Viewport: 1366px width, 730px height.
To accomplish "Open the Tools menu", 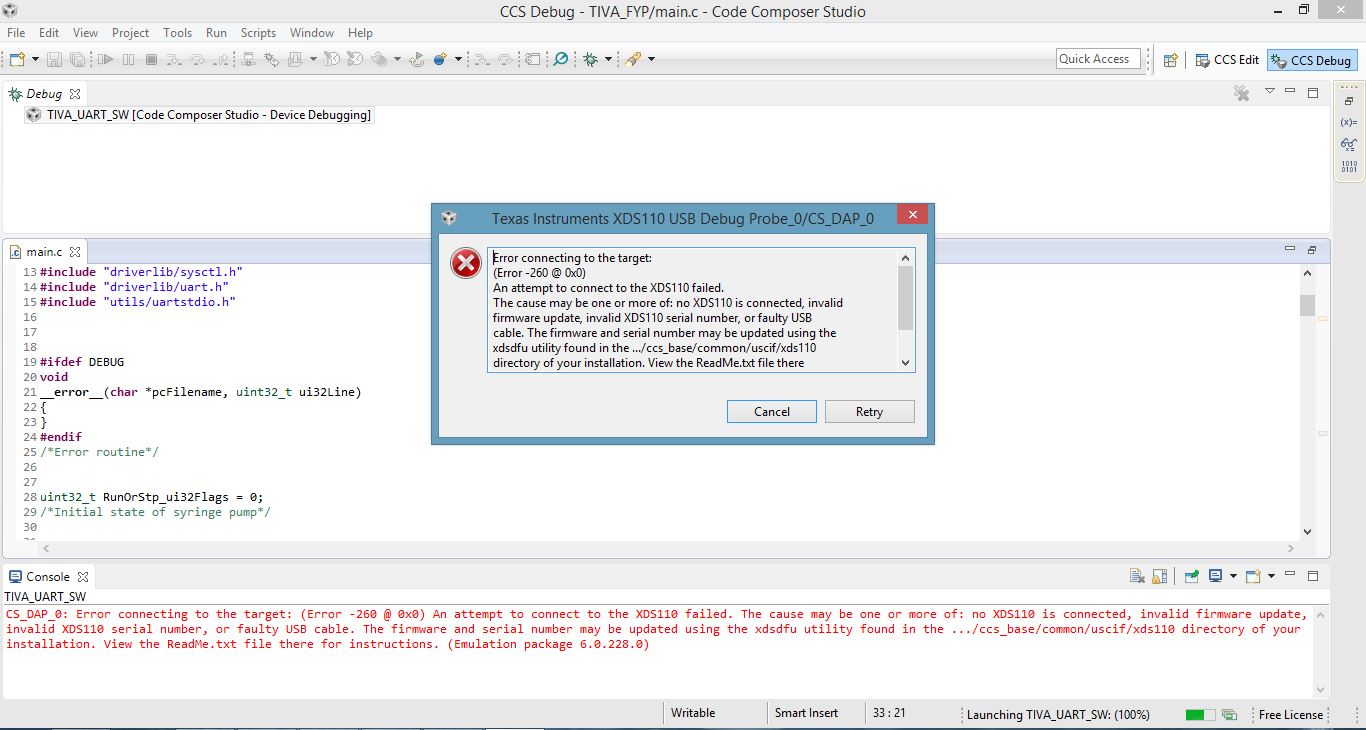I will pyautogui.click(x=177, y=33).
